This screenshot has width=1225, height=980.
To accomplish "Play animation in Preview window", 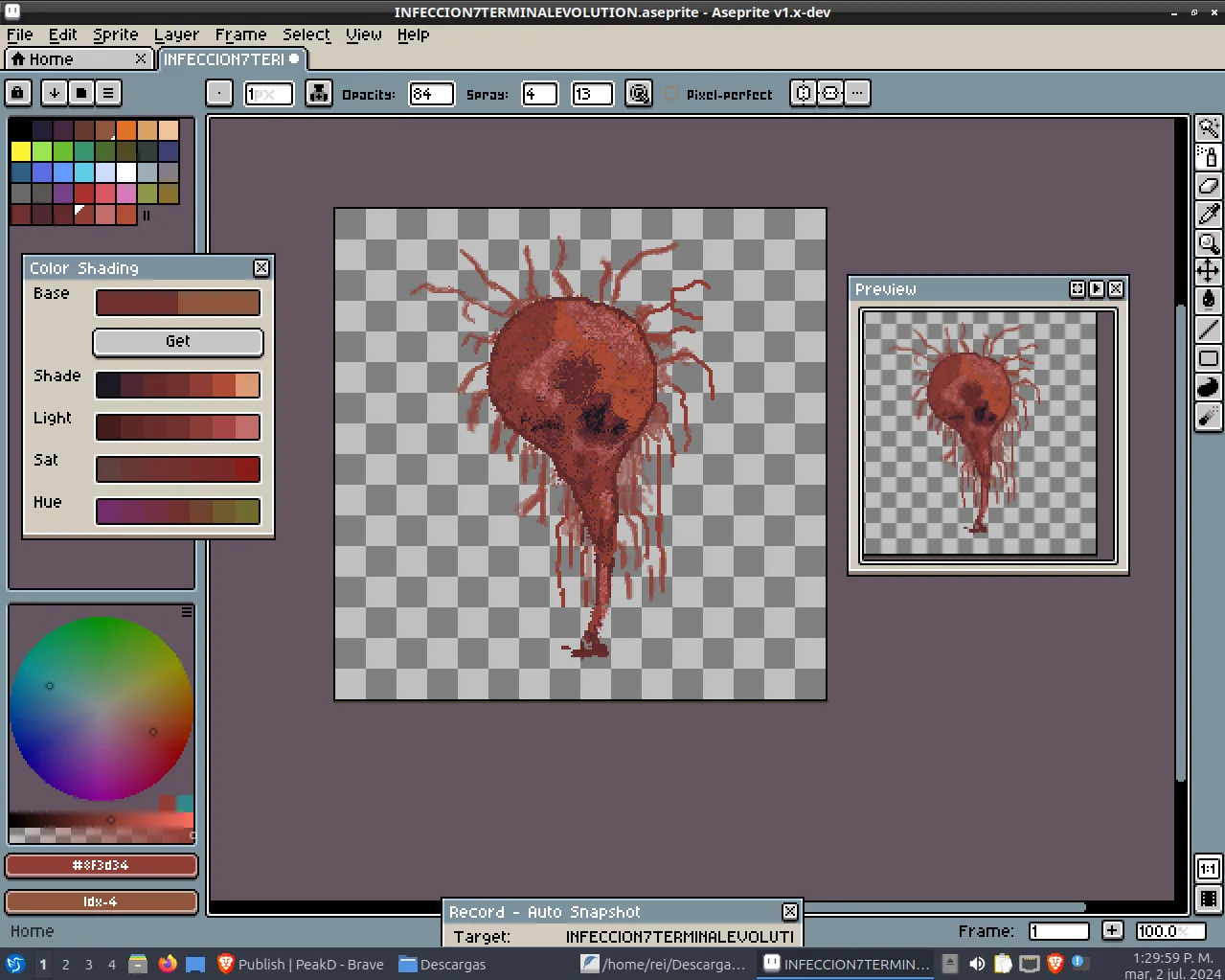I will 1097,288.
